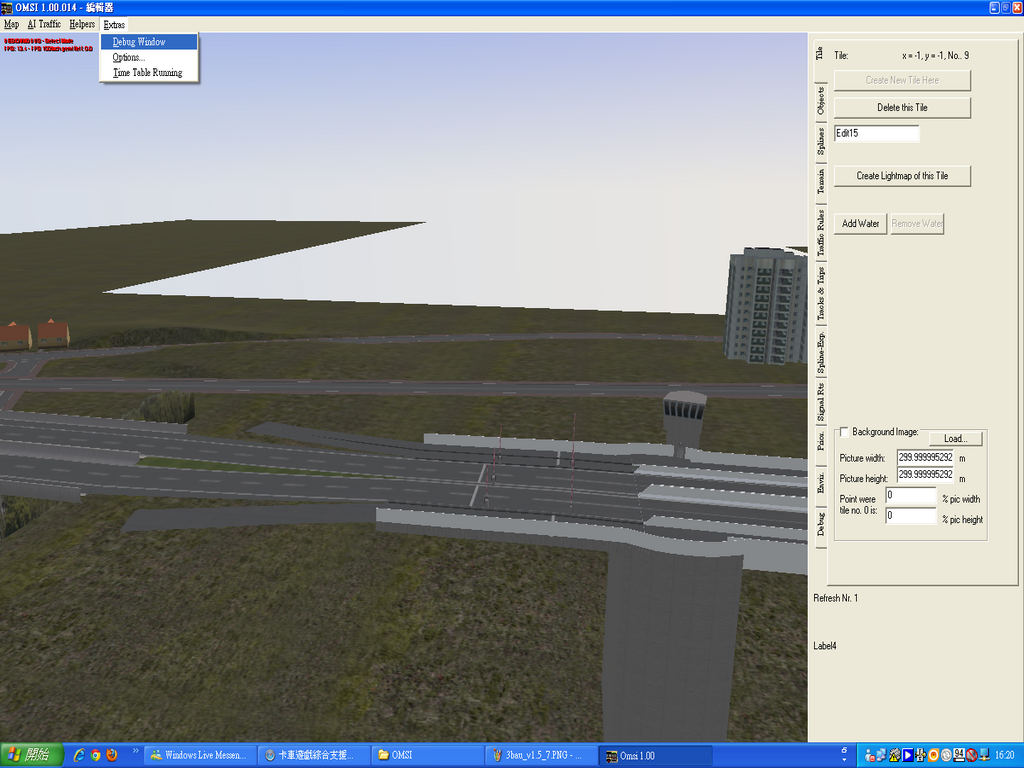Click Load... for background image
This screenshot has height=768, width=1024.
(956, 439)
